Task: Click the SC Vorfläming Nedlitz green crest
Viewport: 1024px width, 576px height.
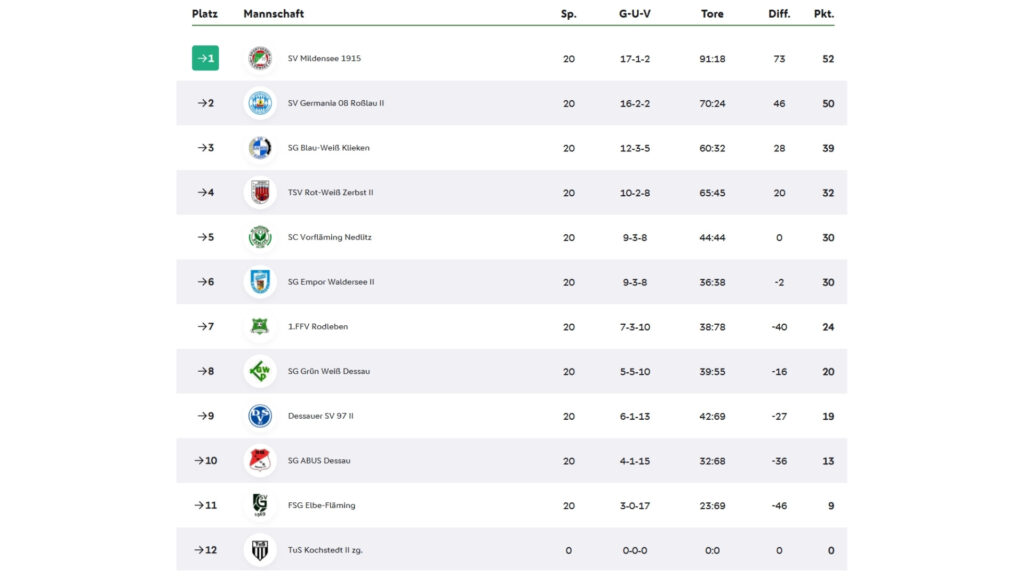Action: [260, 237]
